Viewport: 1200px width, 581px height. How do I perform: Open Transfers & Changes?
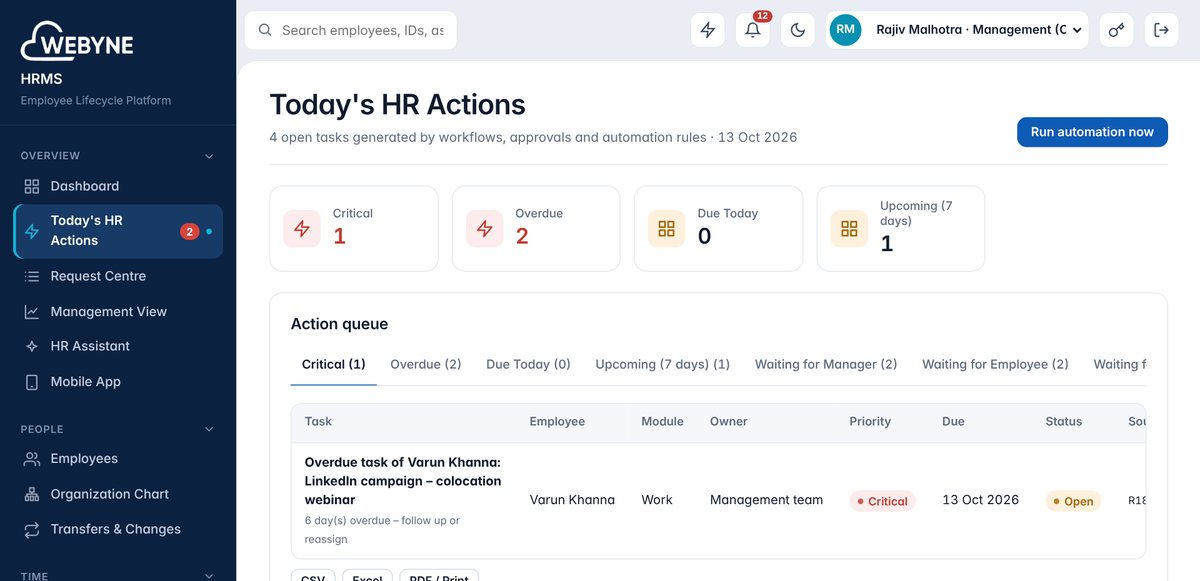[x=118, y=529]
